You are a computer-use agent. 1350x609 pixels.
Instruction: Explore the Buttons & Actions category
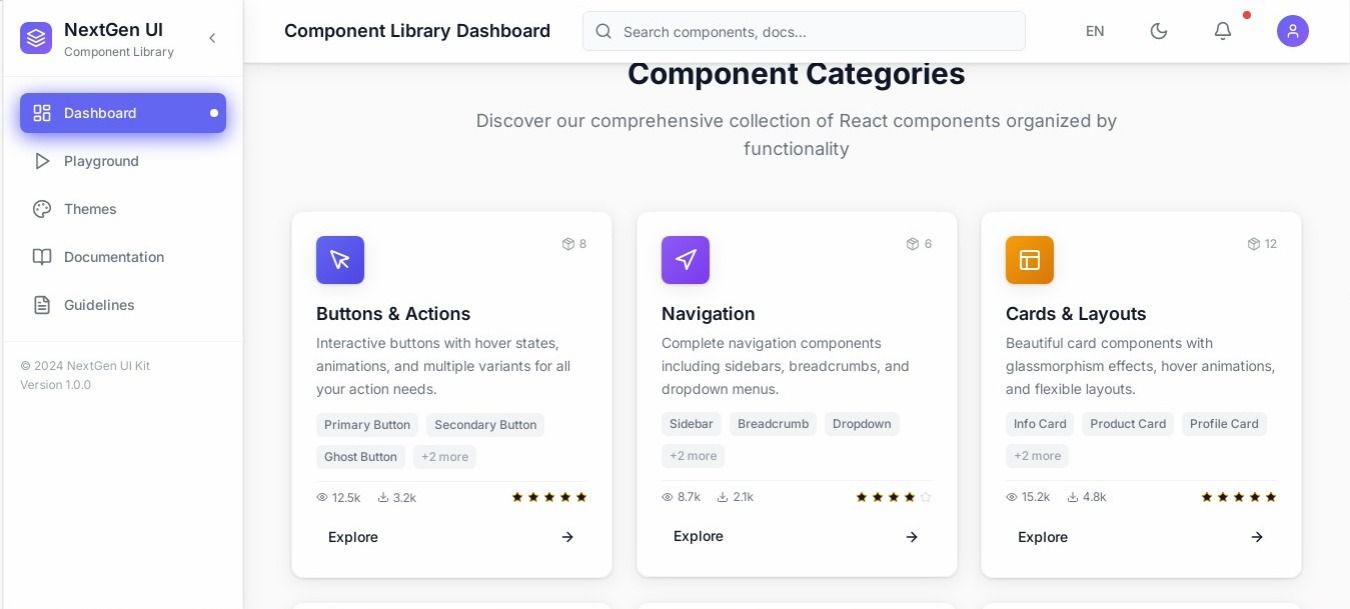[x=451, y=537]
